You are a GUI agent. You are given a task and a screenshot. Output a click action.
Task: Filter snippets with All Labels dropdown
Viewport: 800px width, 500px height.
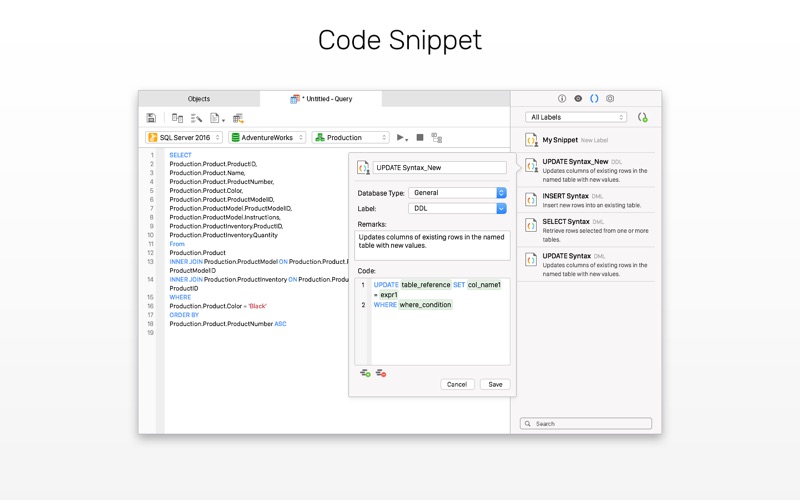[576, 118]
